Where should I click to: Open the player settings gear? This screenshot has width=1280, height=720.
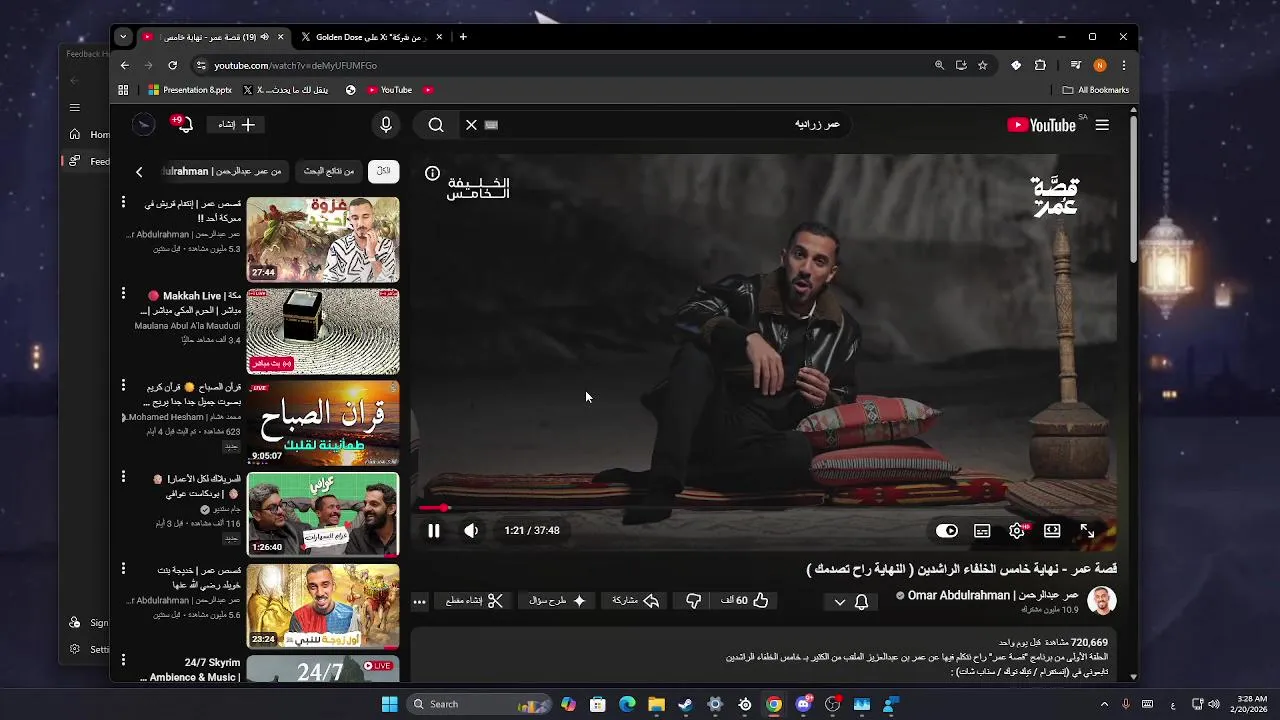click(x=1017, y=531)
